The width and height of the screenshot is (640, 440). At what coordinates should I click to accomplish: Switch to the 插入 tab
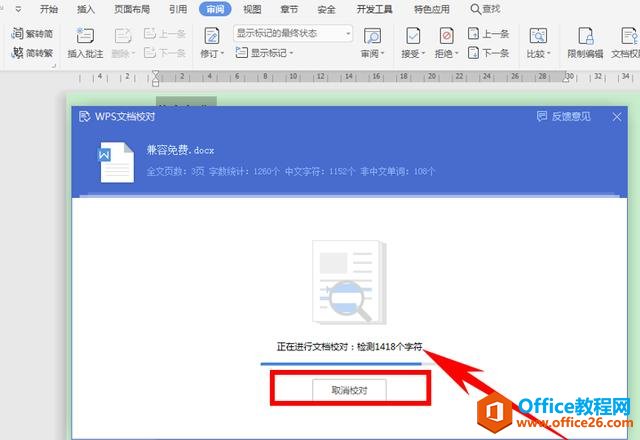(x=86, y=9)
